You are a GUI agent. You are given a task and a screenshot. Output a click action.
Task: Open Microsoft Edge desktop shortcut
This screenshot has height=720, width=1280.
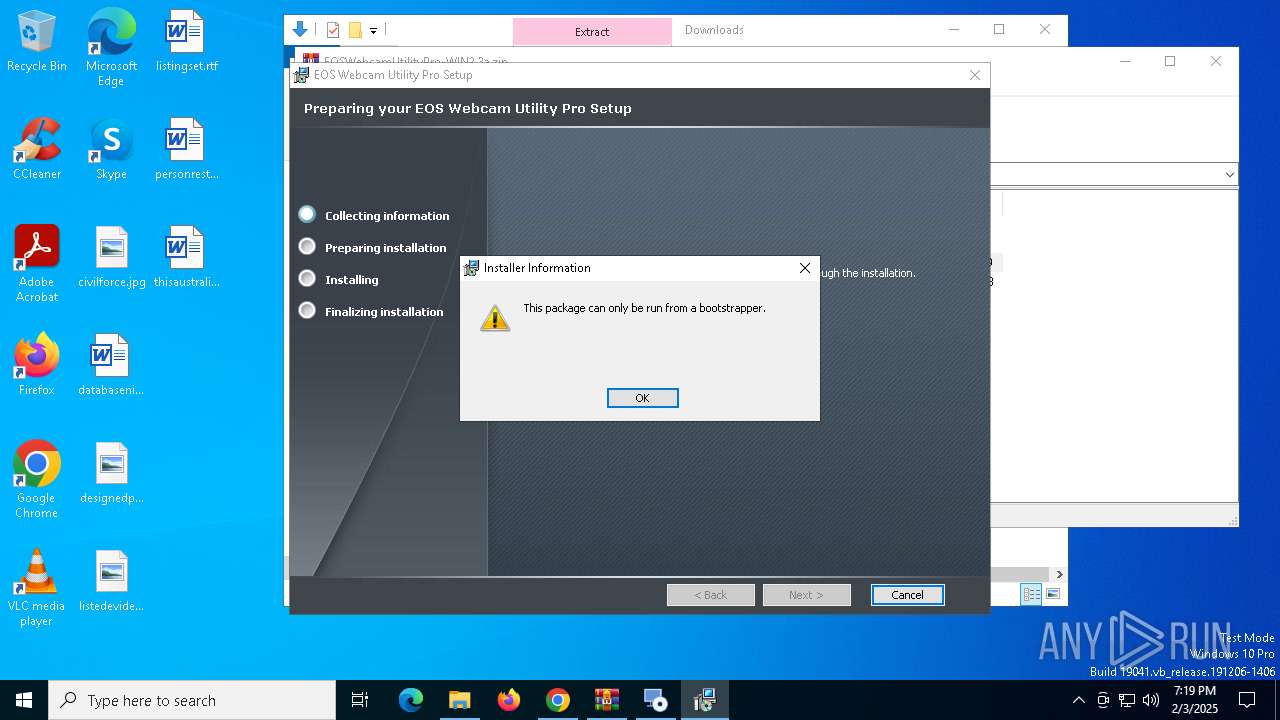tap(111, 48)
